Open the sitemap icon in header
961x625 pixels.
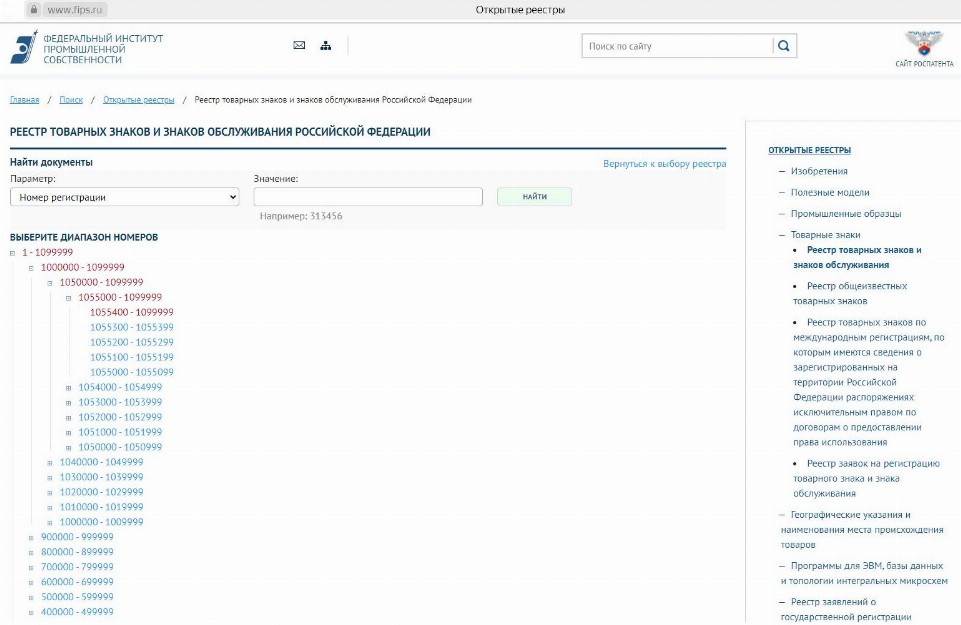325,45
